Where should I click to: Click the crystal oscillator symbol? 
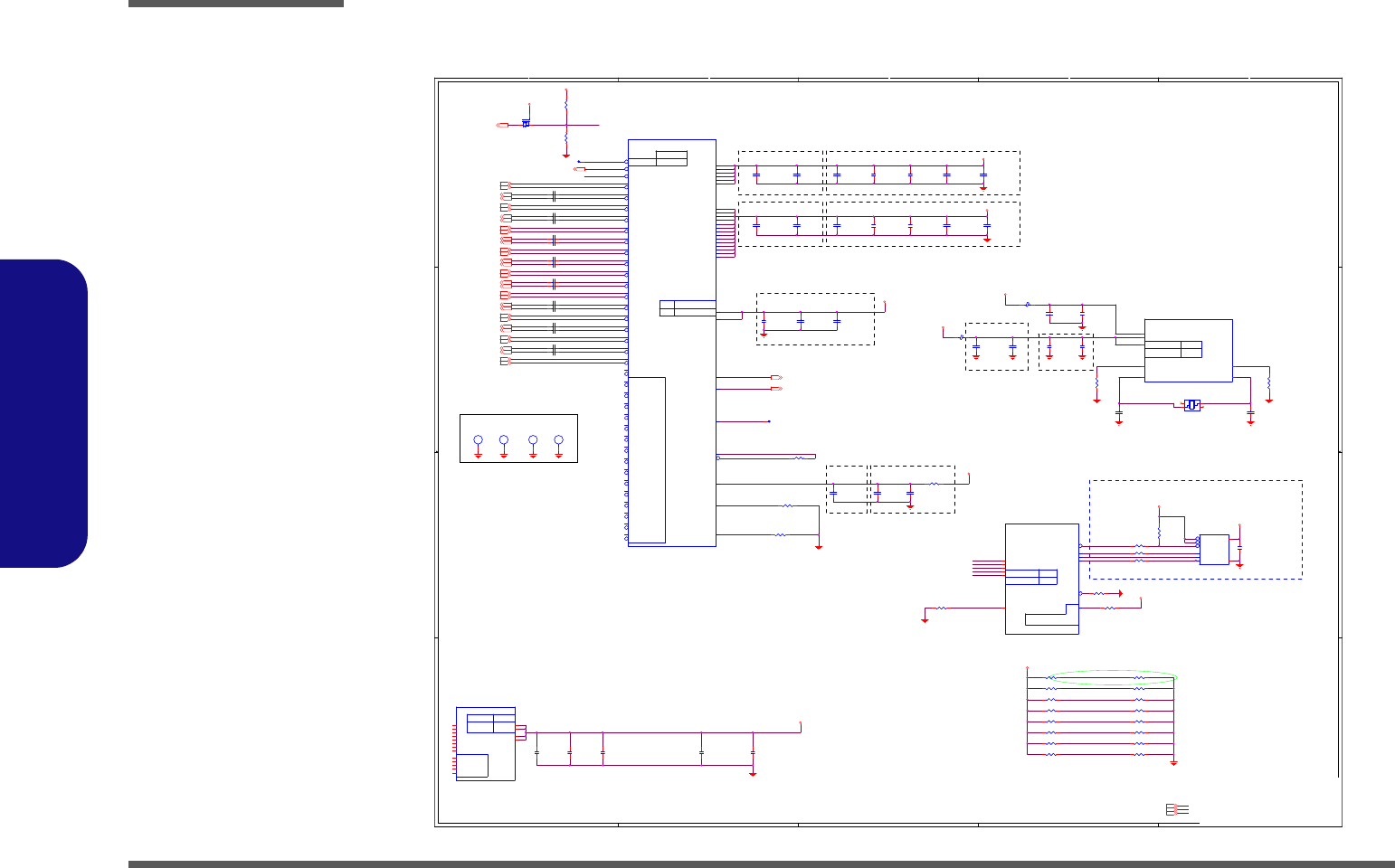pos(1192,405)
